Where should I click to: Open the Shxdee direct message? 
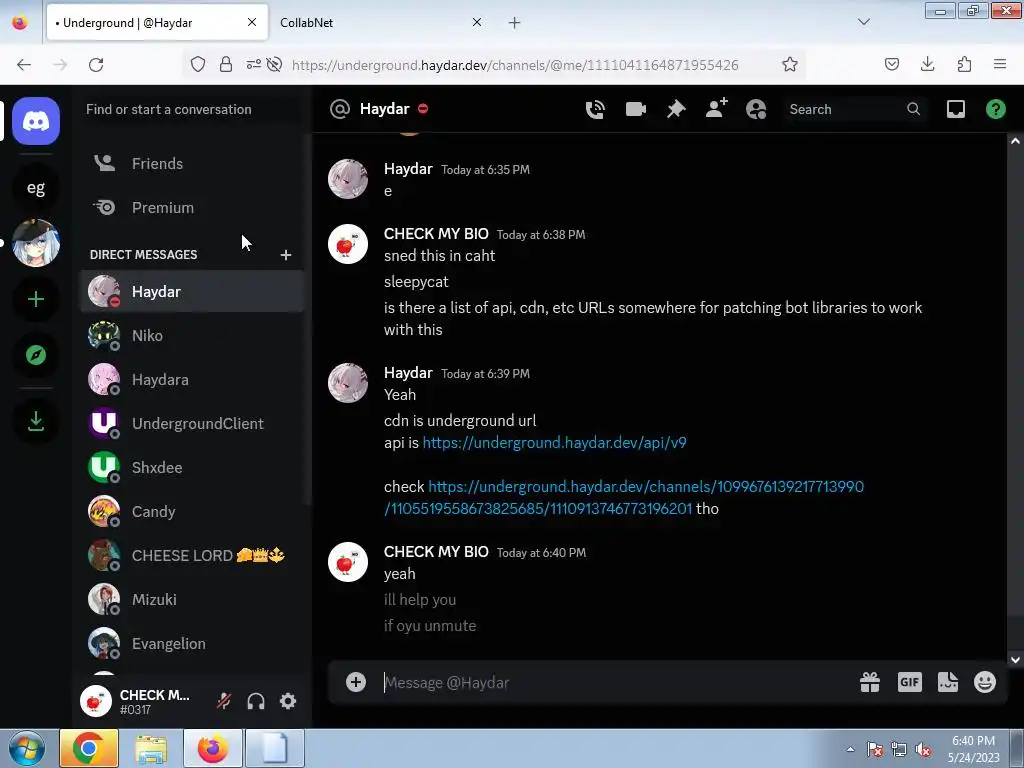pyautogui.click(x=192, y=468)
